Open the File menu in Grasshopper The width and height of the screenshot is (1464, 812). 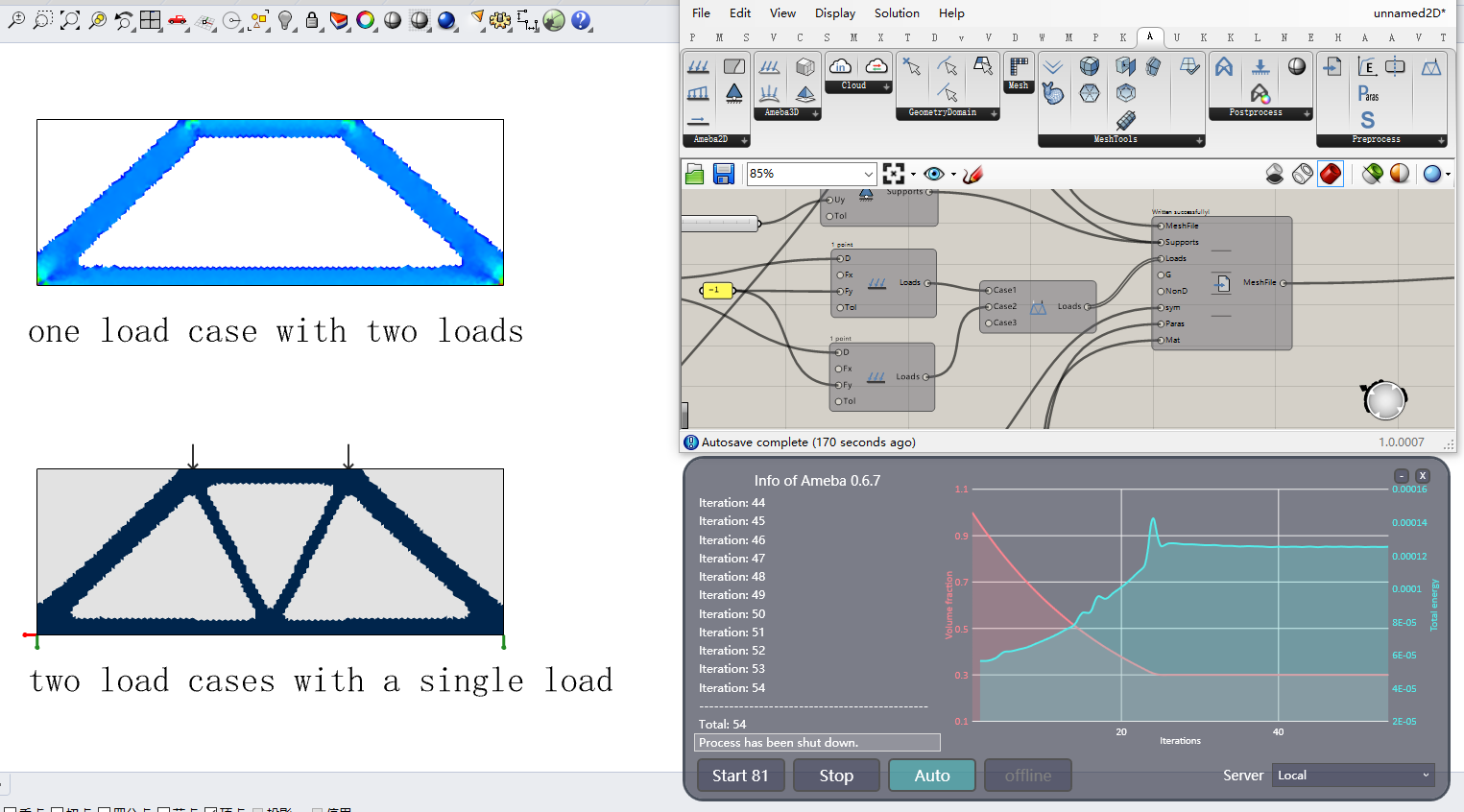[x=702, y=13]
